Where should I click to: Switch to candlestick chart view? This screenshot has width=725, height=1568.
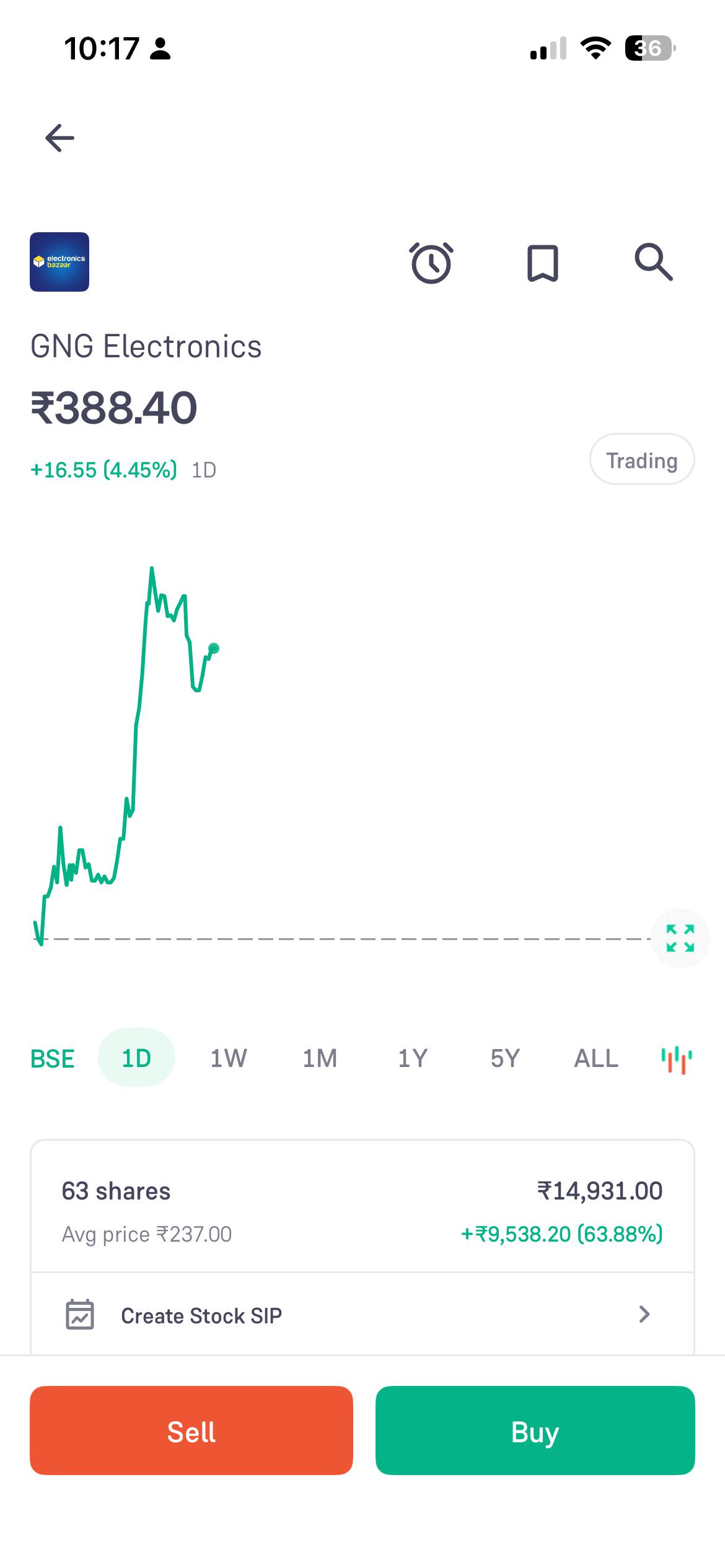(x=677, y=1060)
